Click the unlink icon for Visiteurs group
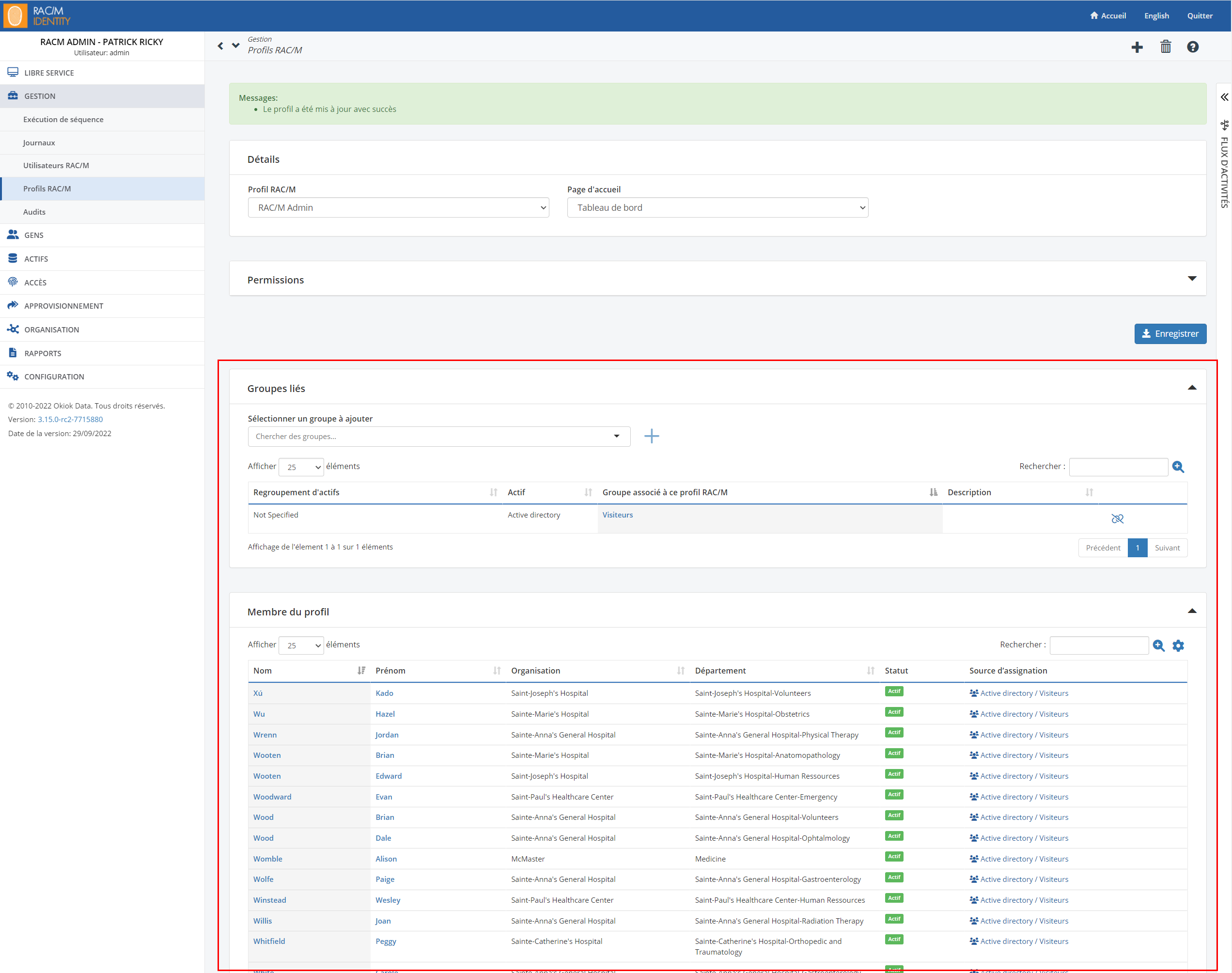The height and width of the screenshot is (973, 1232). click(x=1118, y=518)
